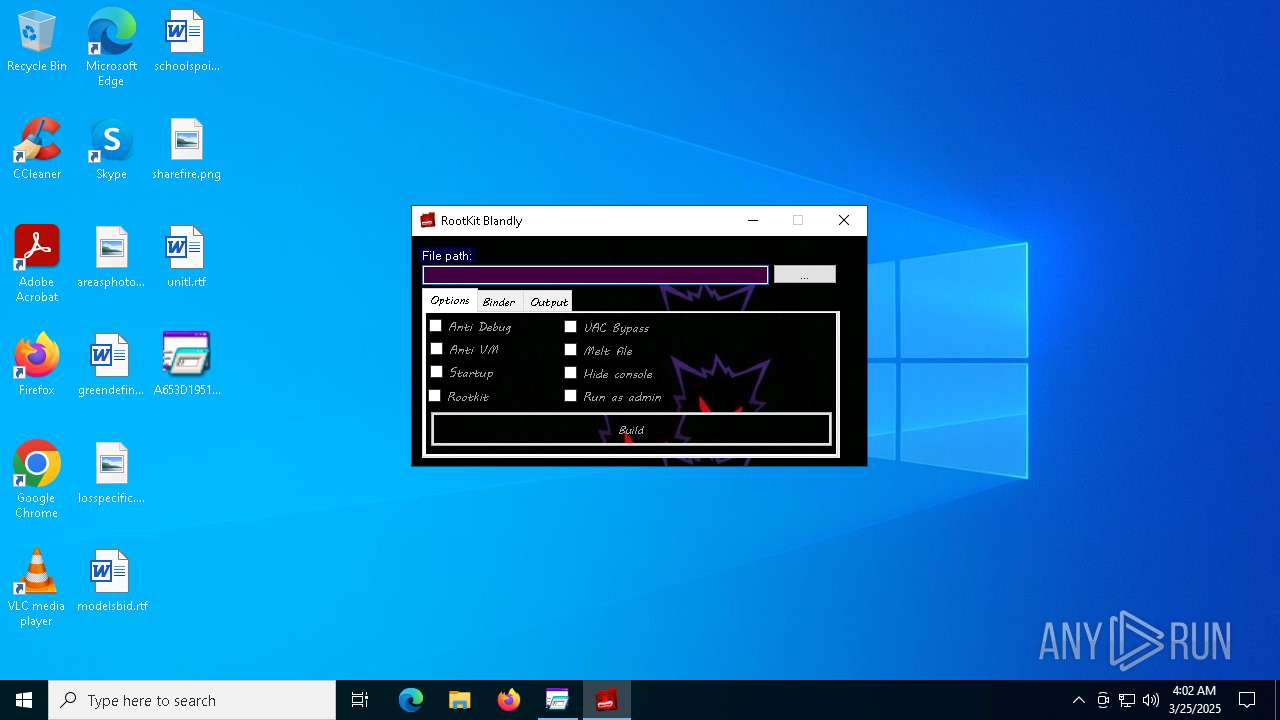This screenshot has width=1280, height=720.
Task: Enable Run as admin option
Action: [x=570, y=396]
